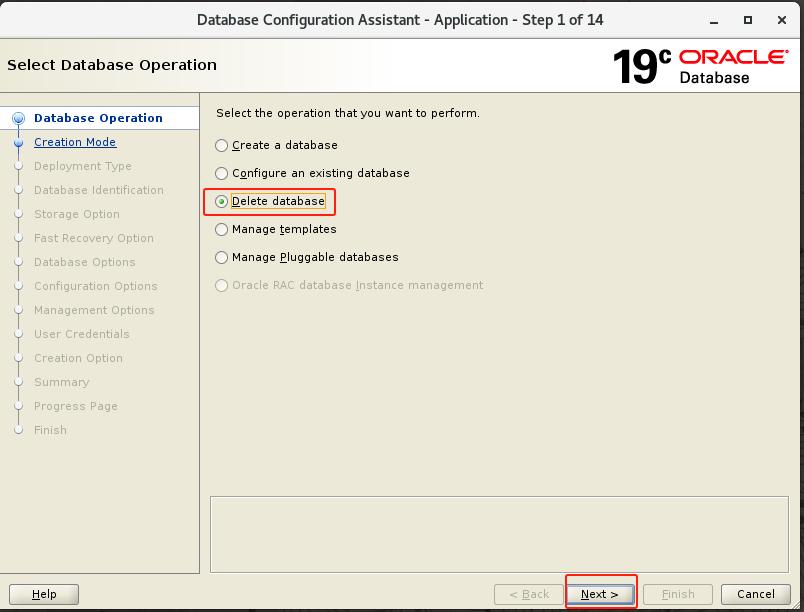The image size is (804, 612).
Task: Maximize the Database Configuration Assistant window
Action: click(x=748, y=20)
